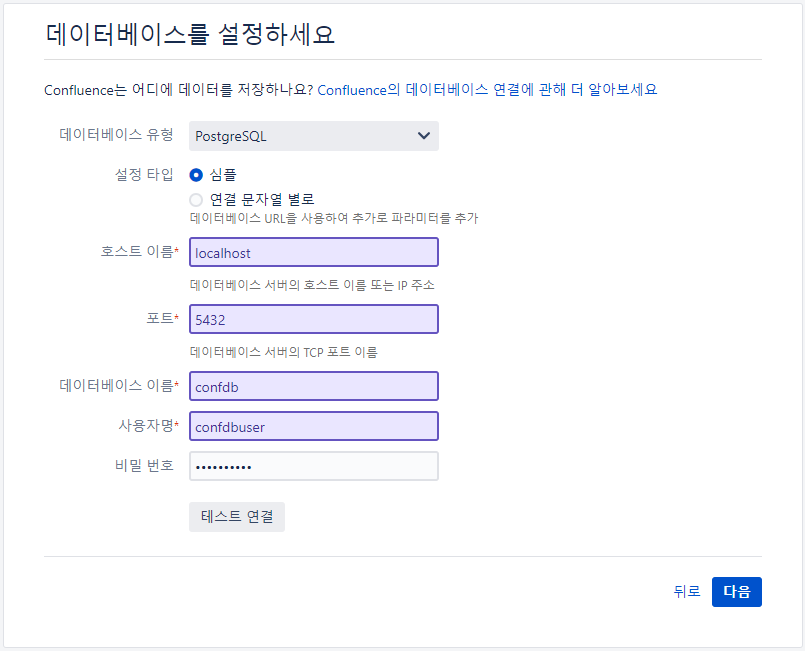The image size is (805, 651).
Task: Select the 데이터베이스 이름 field with confdb
Action: click(x=314, y=386)
